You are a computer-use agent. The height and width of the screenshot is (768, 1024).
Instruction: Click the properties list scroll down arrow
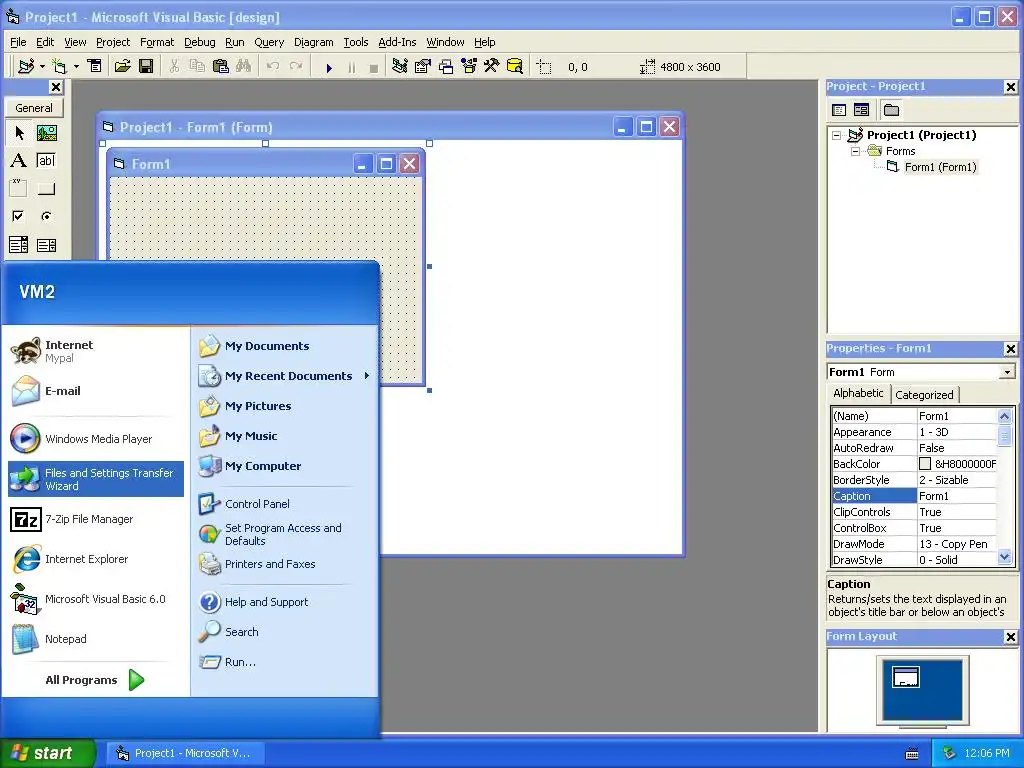[x=1004, y=558]
